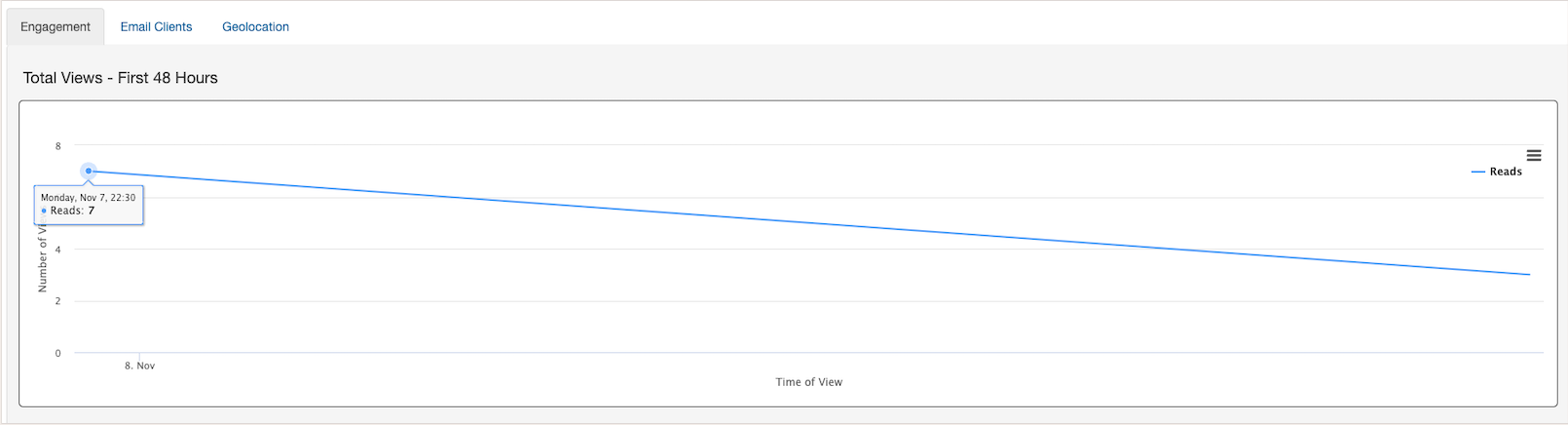Click the rightmost end of the Reads line
The width and height of the screenshot is (1568, 425).
(1529, 274)
